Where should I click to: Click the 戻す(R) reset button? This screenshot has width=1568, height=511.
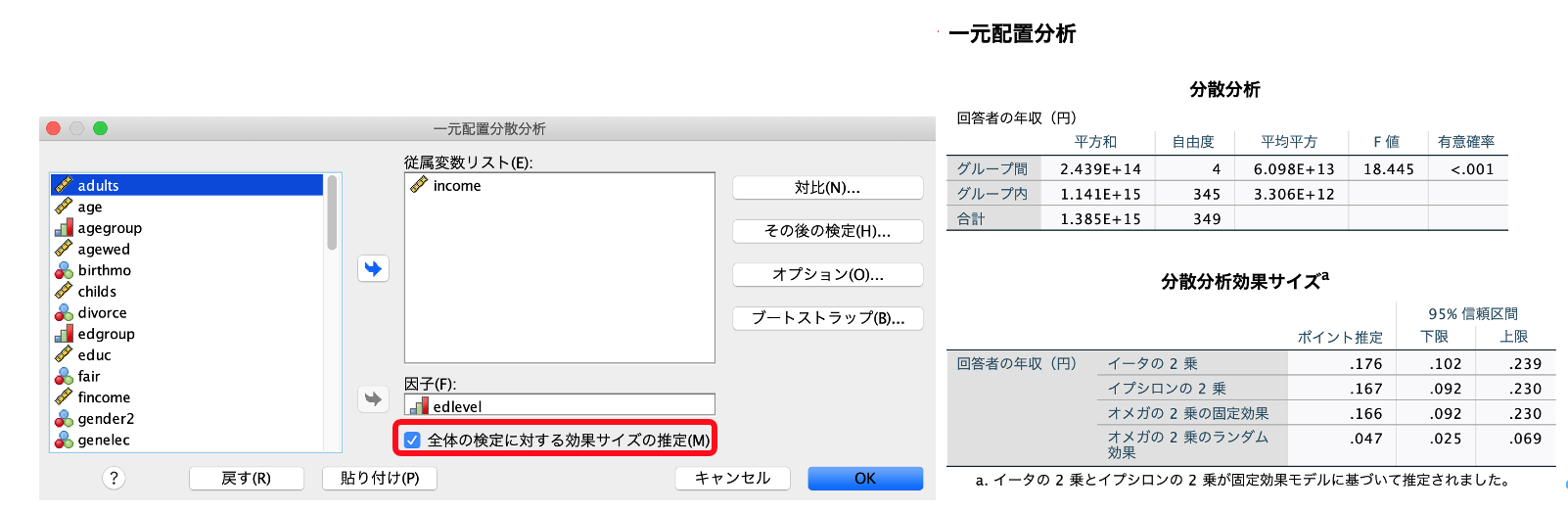point(246,478)
